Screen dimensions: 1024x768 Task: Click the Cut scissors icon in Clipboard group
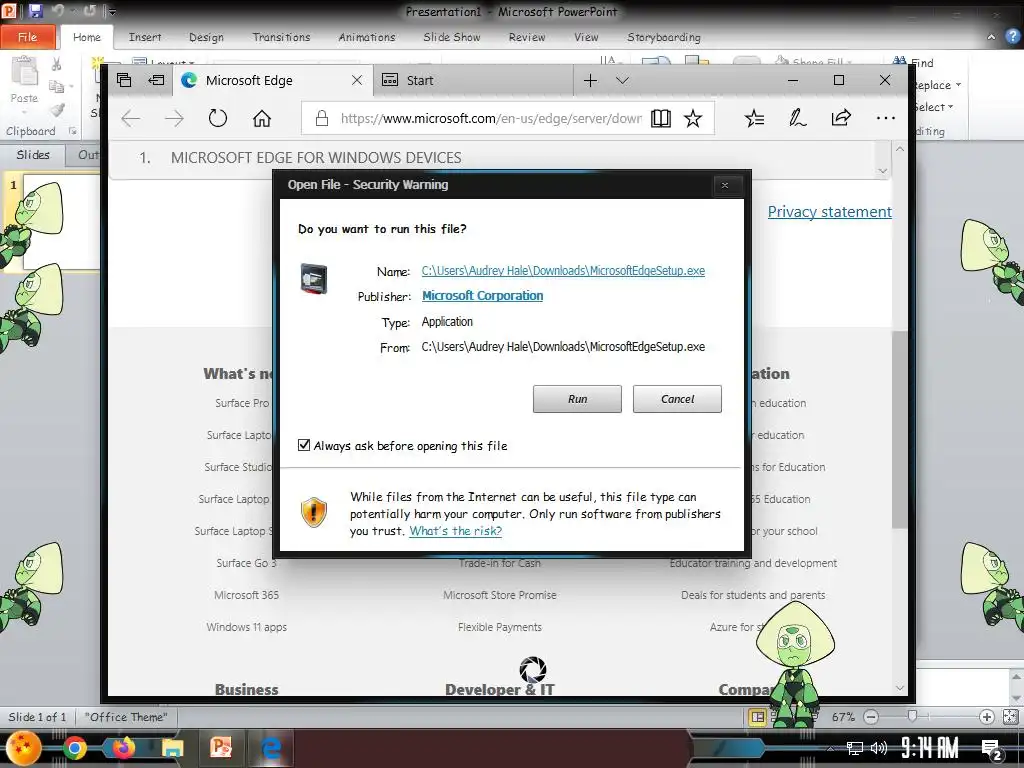click(x=57, y=64)
